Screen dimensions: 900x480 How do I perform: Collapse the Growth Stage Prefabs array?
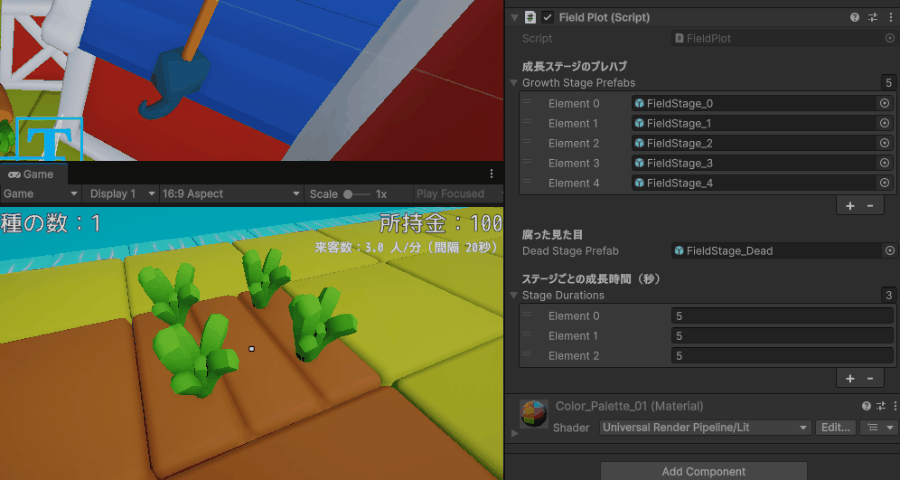pos(514,83)
